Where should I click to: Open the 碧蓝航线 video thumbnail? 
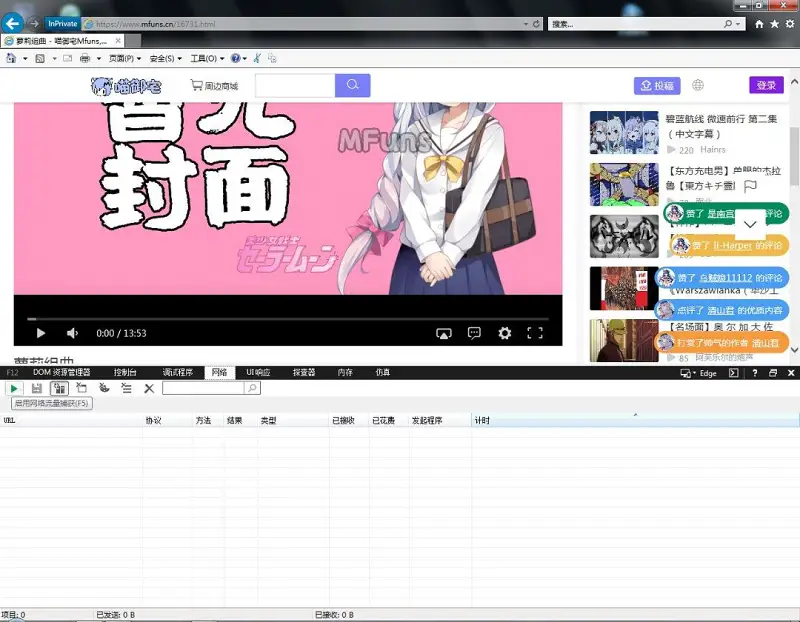tap(624, 133)
